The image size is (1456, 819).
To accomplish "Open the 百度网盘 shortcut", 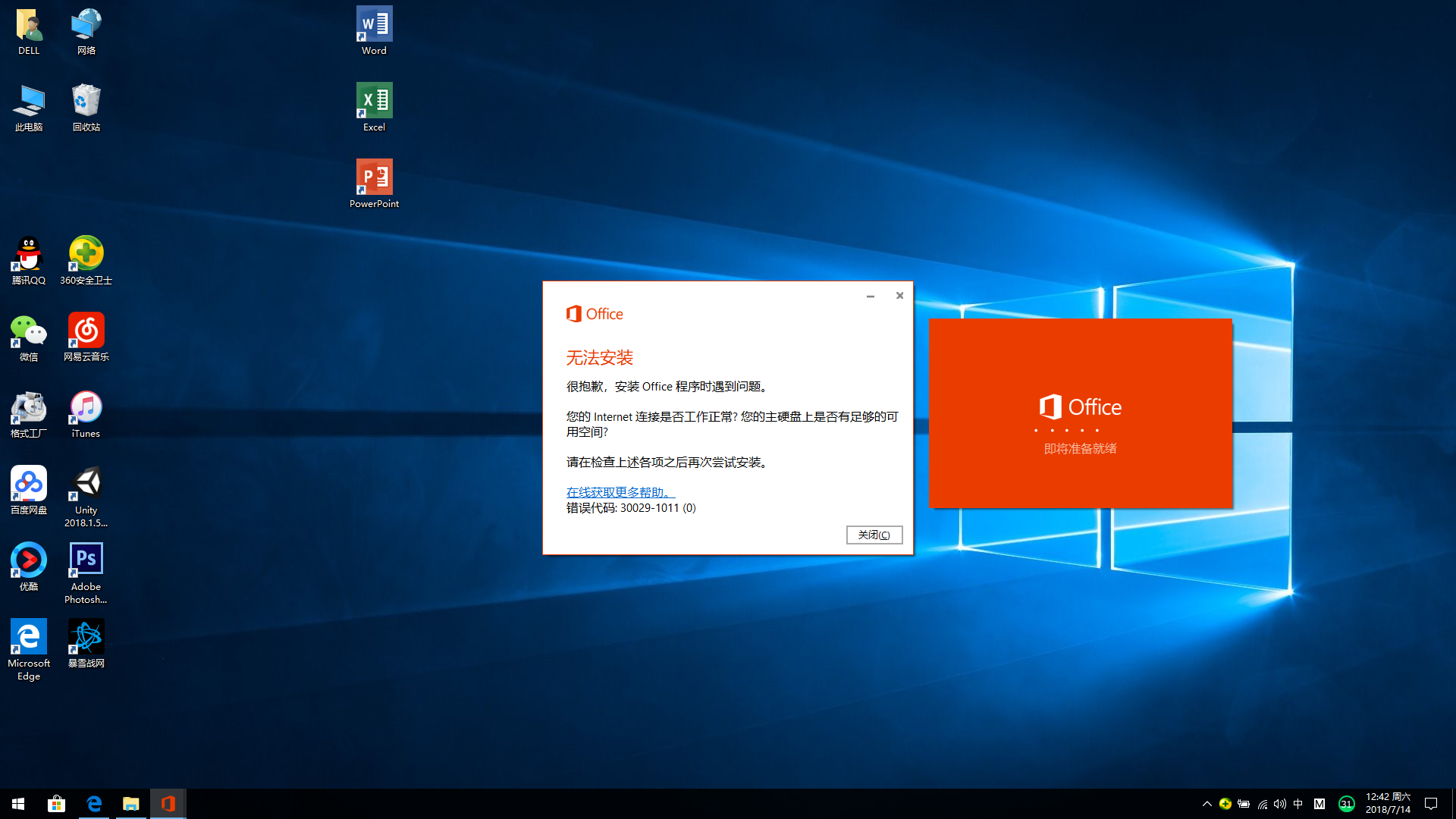I will click(29, 491).
